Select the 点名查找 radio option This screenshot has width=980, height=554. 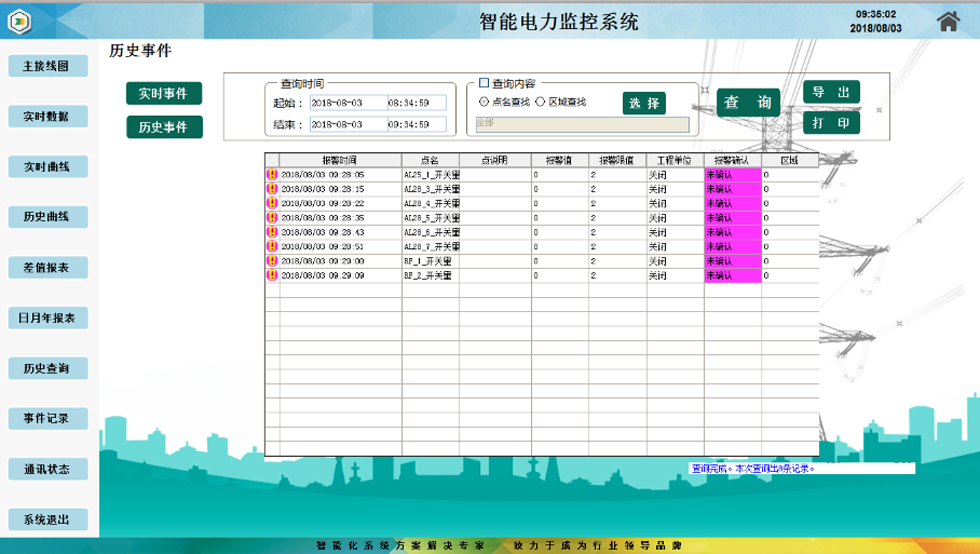point(485,101)
